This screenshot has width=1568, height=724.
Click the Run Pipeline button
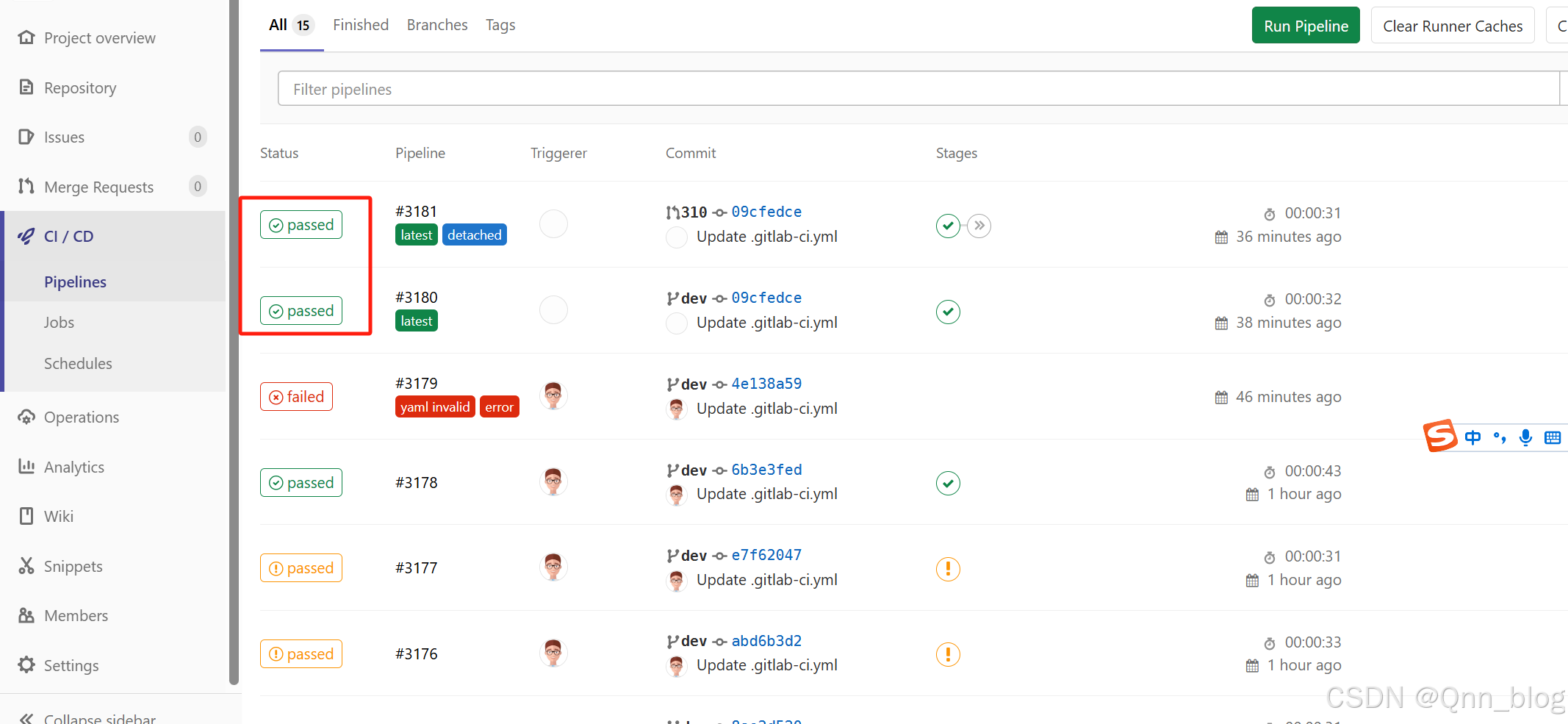[1306, 25]
